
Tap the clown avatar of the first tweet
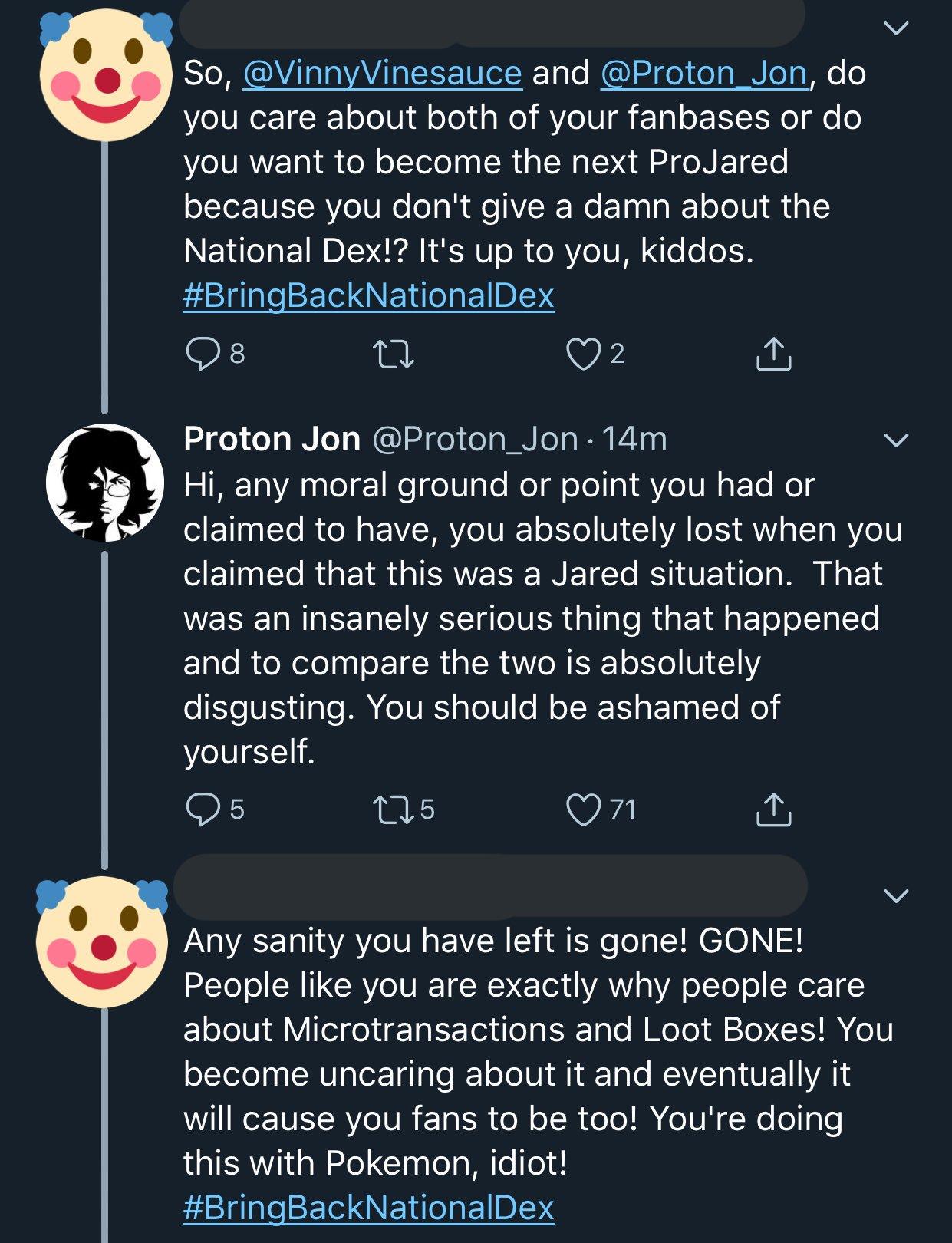(x=106, y=75)
